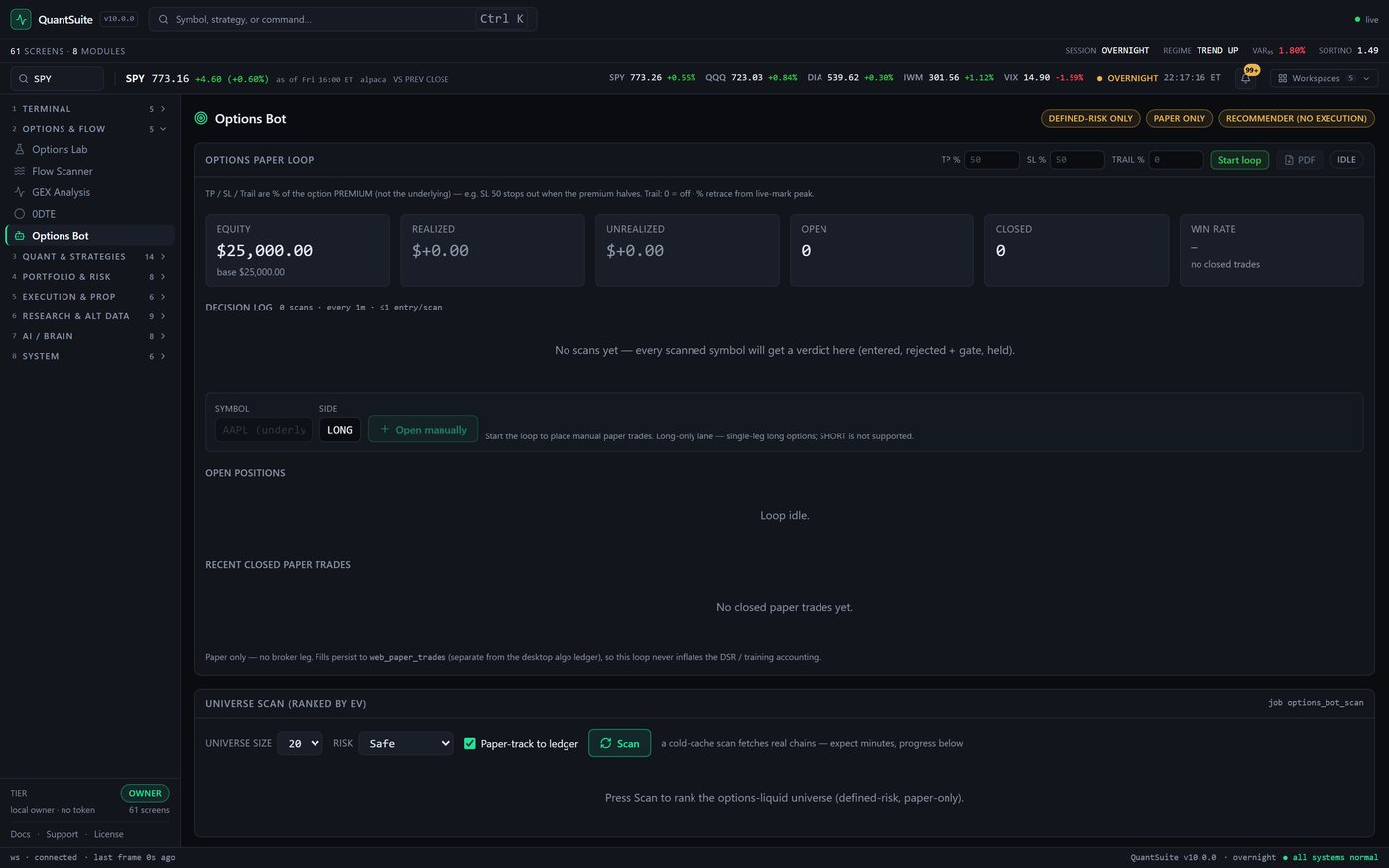This screenshot has width=1389, height=868.
Task: Click the PDF export button
Action: click(x=1299, y=160)
